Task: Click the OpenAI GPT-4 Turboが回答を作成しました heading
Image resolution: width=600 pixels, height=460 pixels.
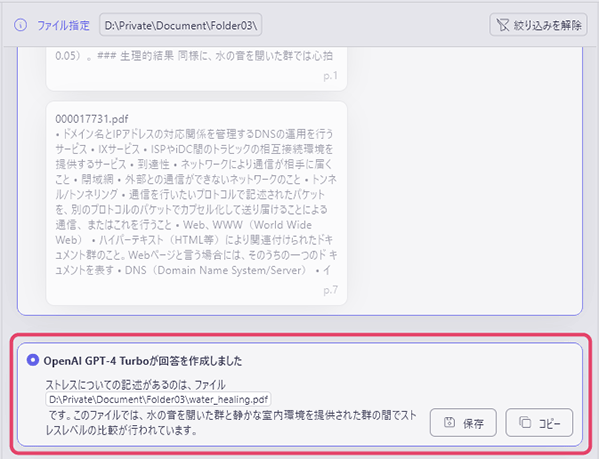Action: 143,361
